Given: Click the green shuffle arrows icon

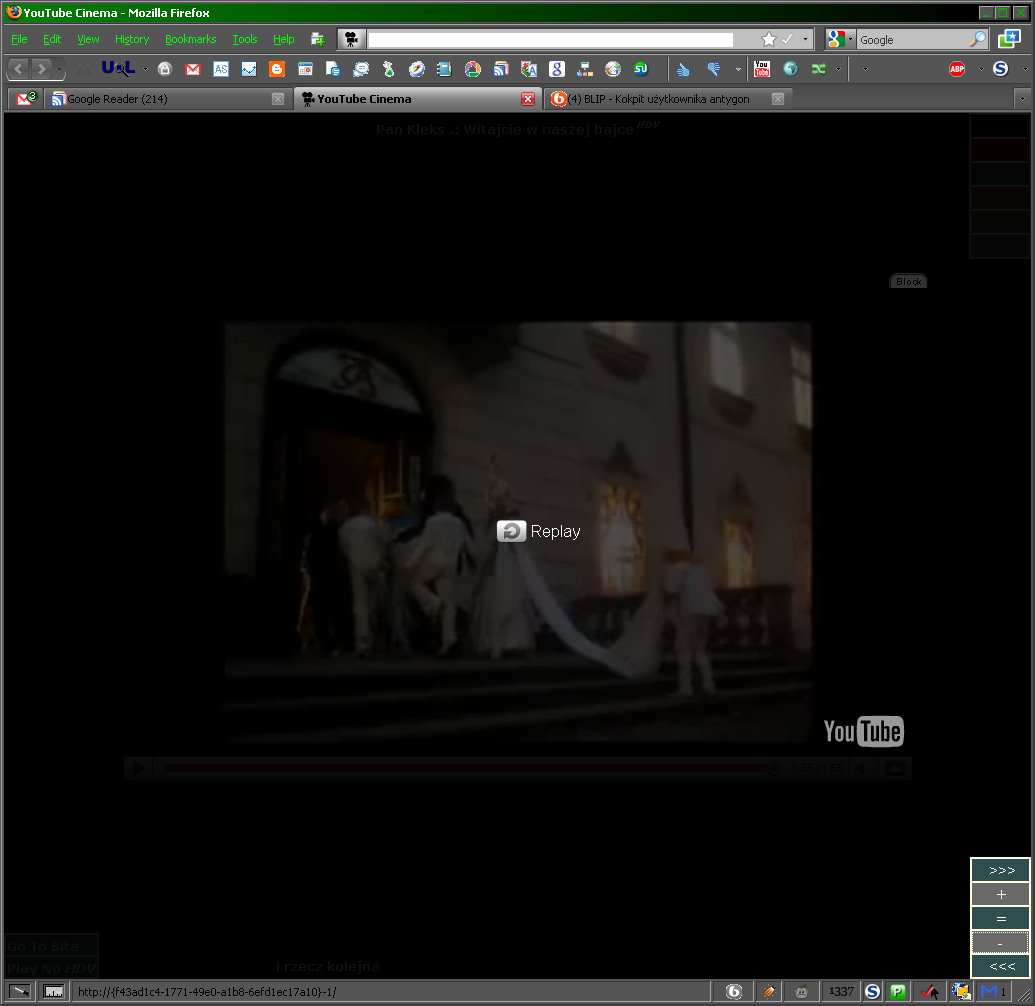Looking at the screenshot, I should coord(818,69).
